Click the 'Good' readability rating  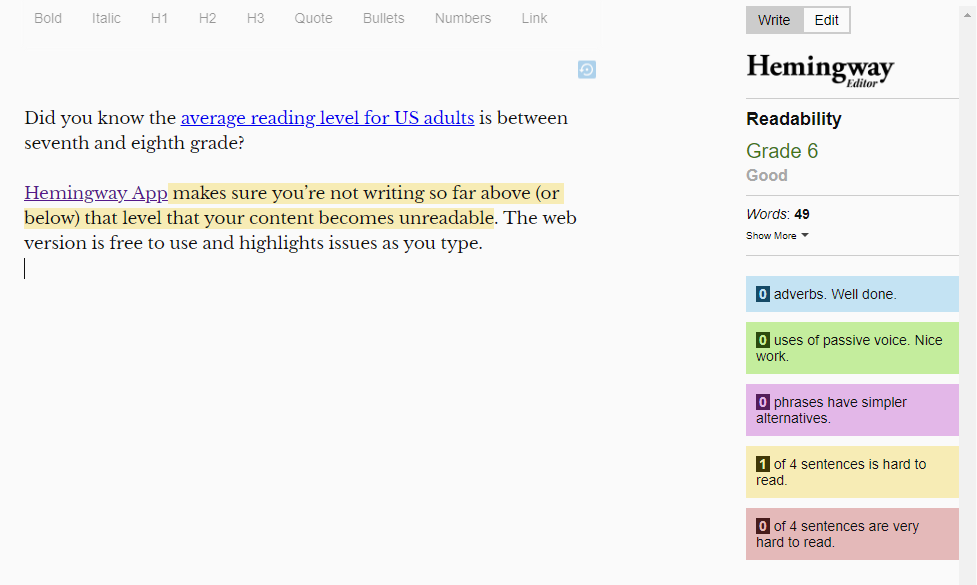(767, 176)
